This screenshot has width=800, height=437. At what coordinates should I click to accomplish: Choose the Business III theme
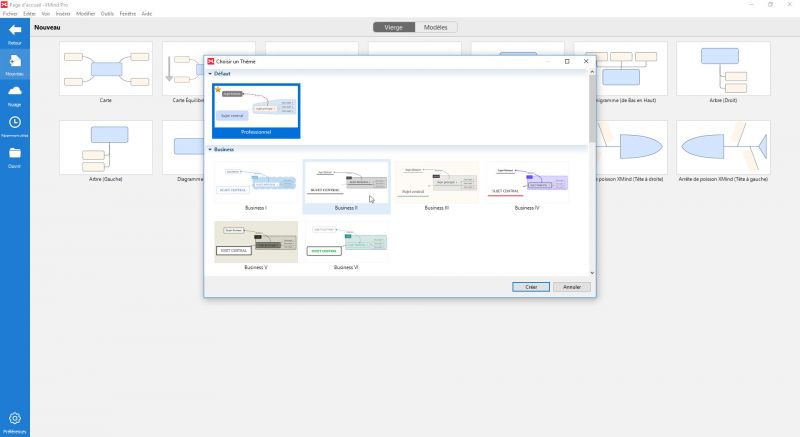pos(437,186)
